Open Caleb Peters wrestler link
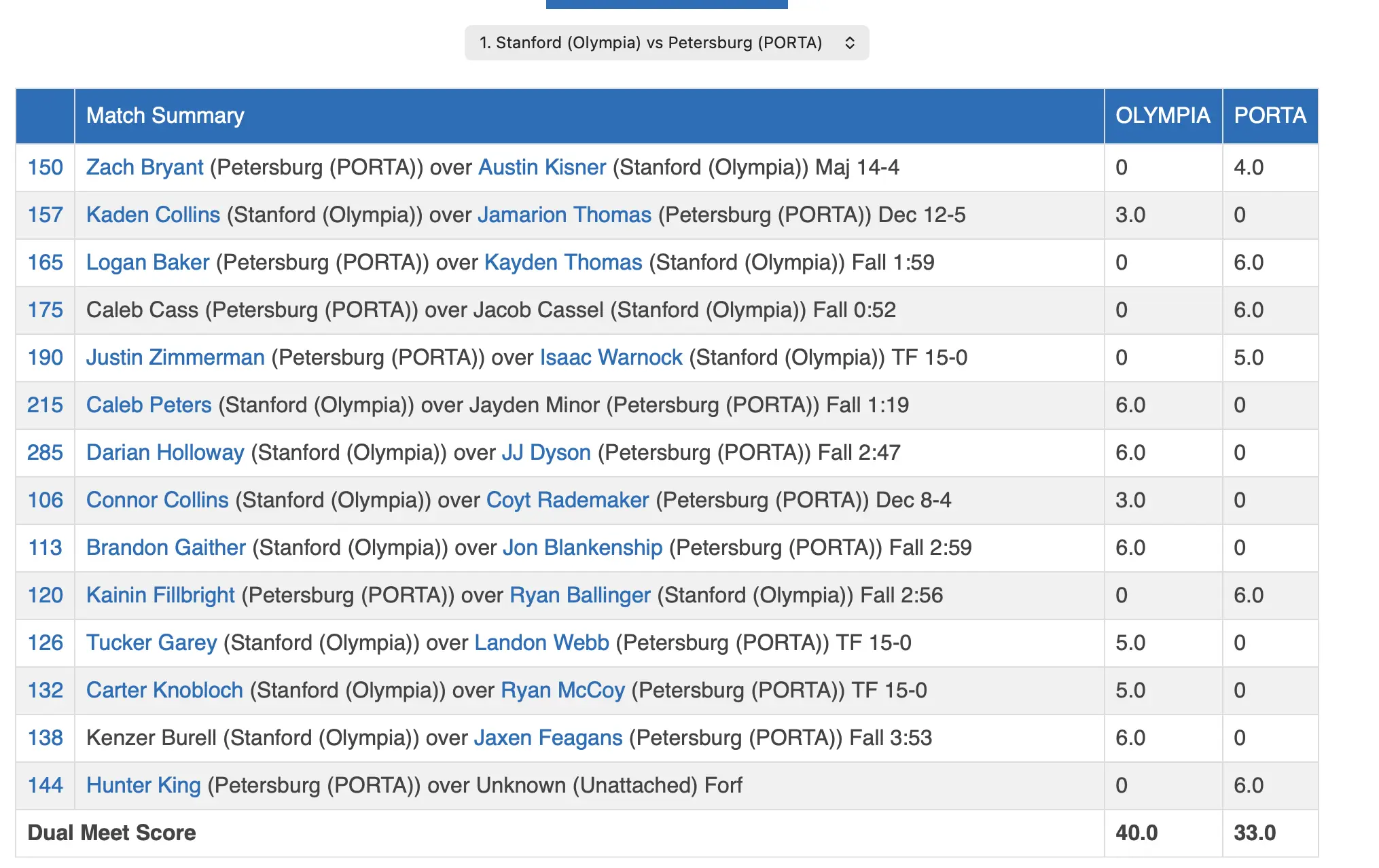 tap(149, 405)
